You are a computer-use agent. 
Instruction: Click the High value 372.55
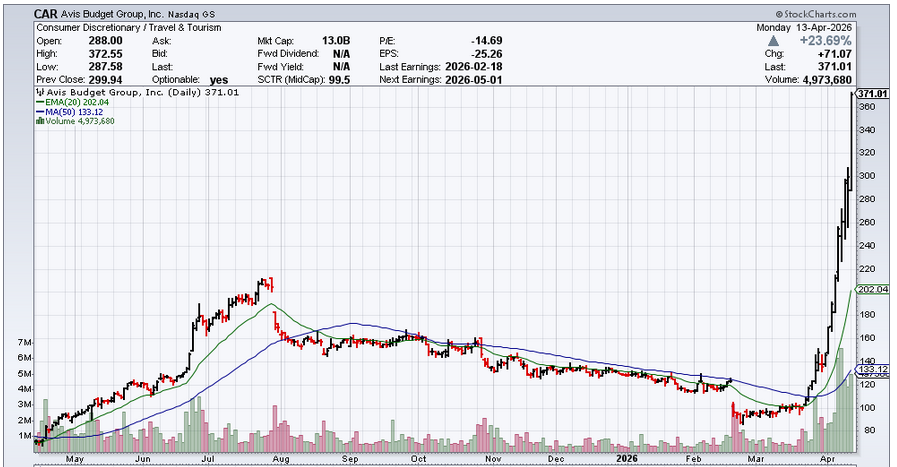pos(105,54)
